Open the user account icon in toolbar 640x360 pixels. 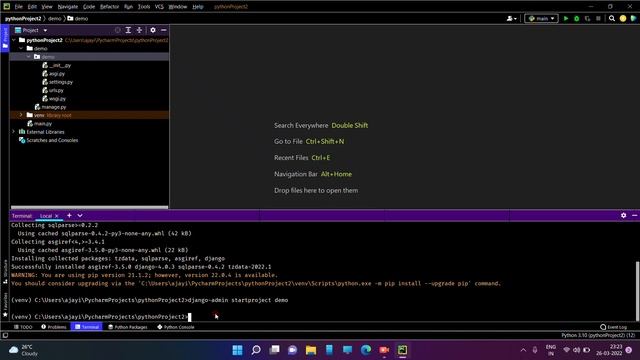pyautogui.click(x=511, y=18)
